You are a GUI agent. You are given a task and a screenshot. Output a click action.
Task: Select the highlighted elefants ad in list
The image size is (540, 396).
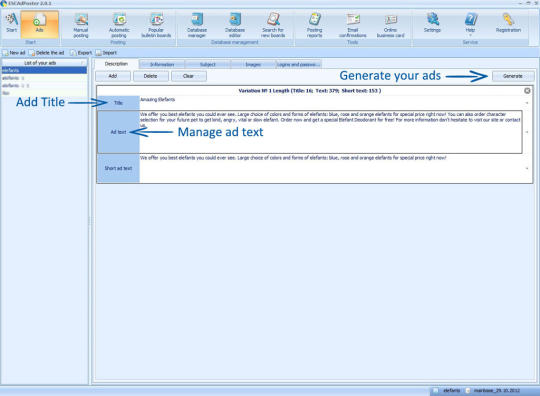point(44,70)
